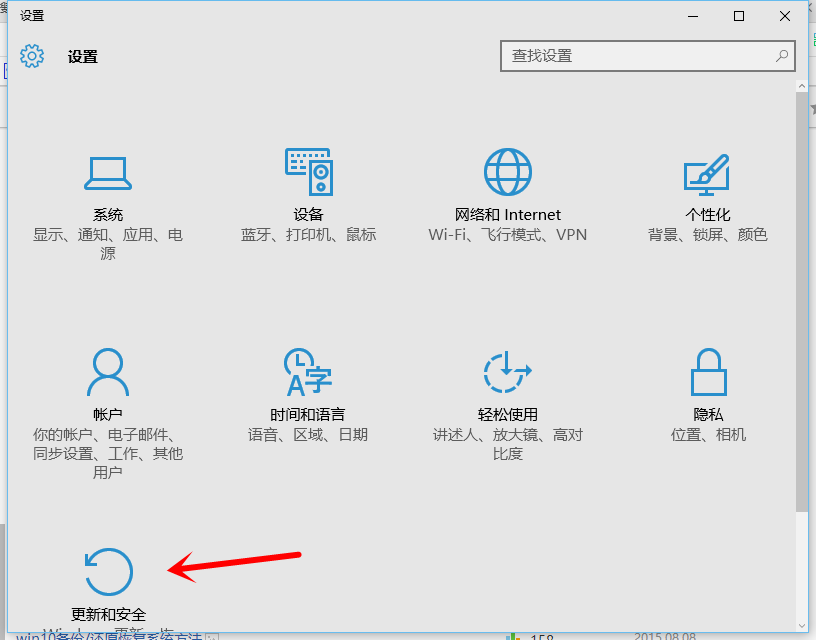Click the gear icon beside 设置 title

pyautogui.click(x=32, y=56)
